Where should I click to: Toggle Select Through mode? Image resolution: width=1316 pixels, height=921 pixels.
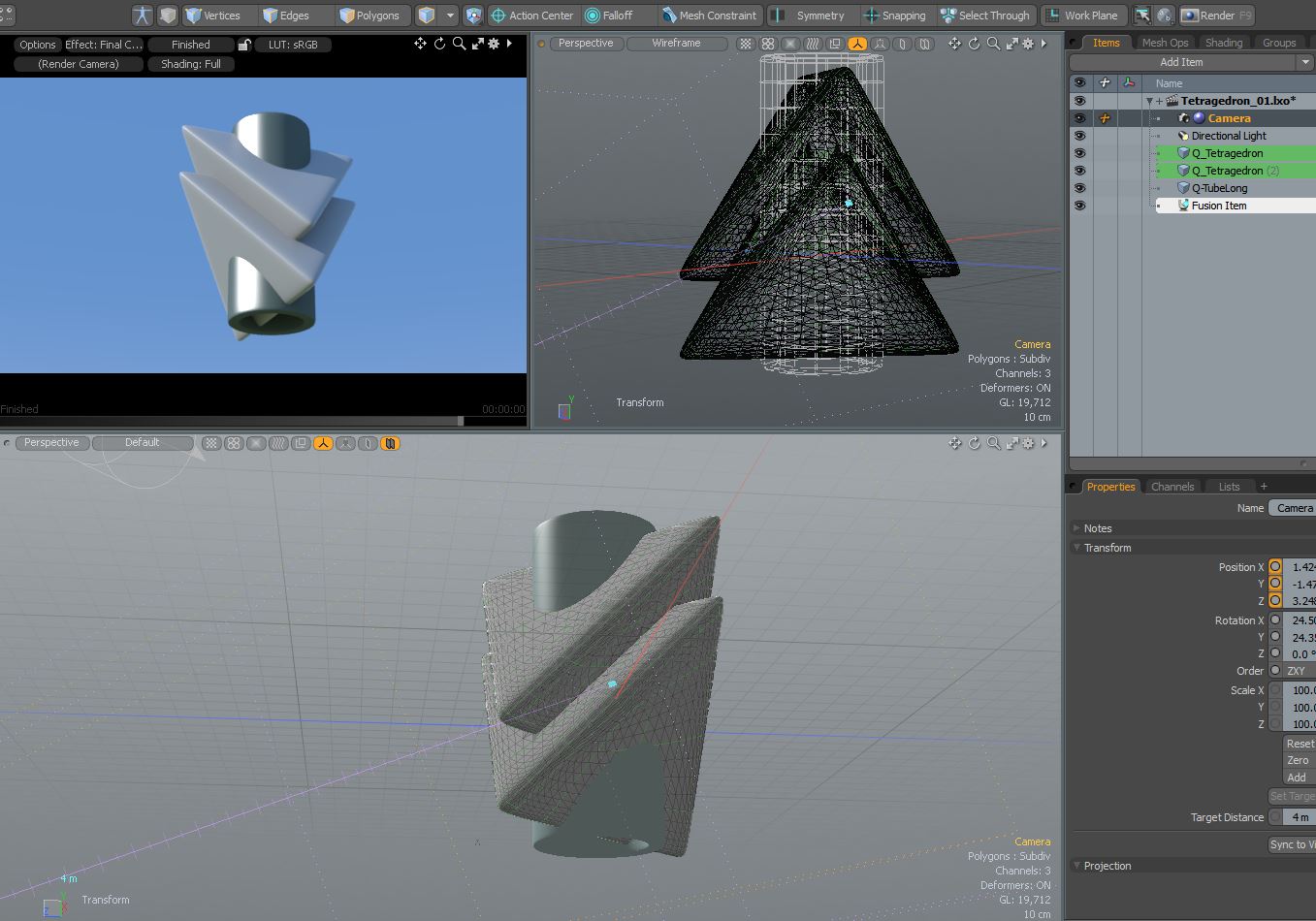click(x=985, y=16)
